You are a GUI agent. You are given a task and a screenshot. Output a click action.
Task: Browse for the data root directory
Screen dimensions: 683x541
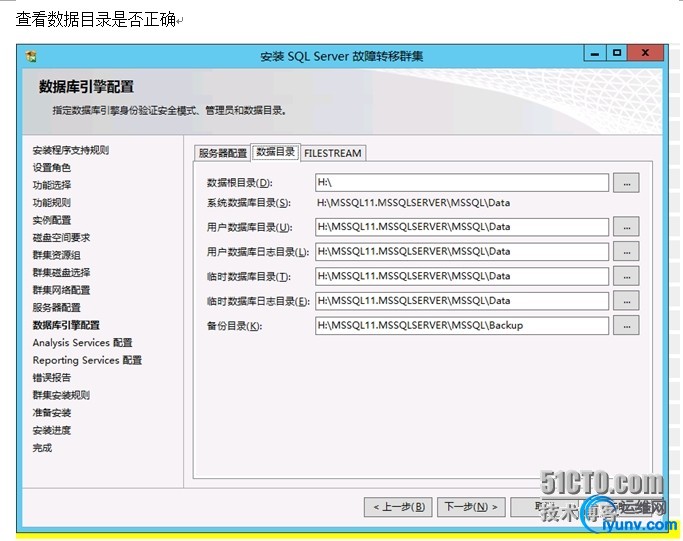[626, 183]
